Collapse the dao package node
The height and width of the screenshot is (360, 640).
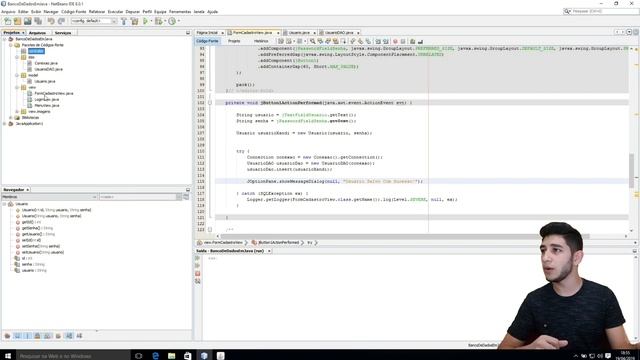coord(17,57)
